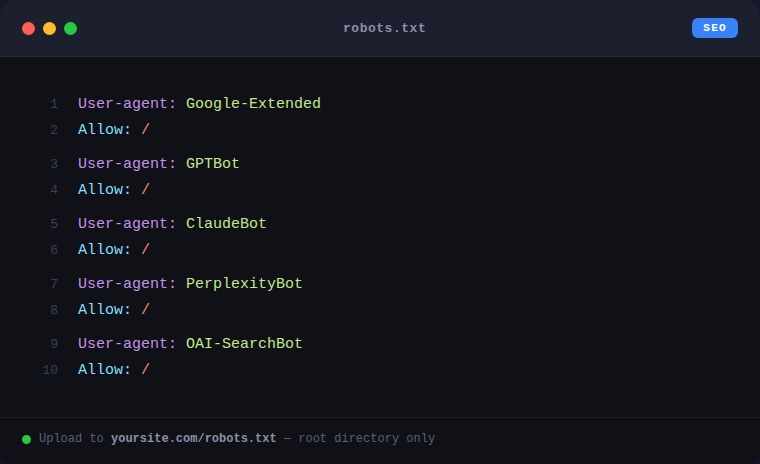This screenshot has height=464, width=760.
Task: Click the User-agent keyword on line 3
Action: click(x=127, y=163)
